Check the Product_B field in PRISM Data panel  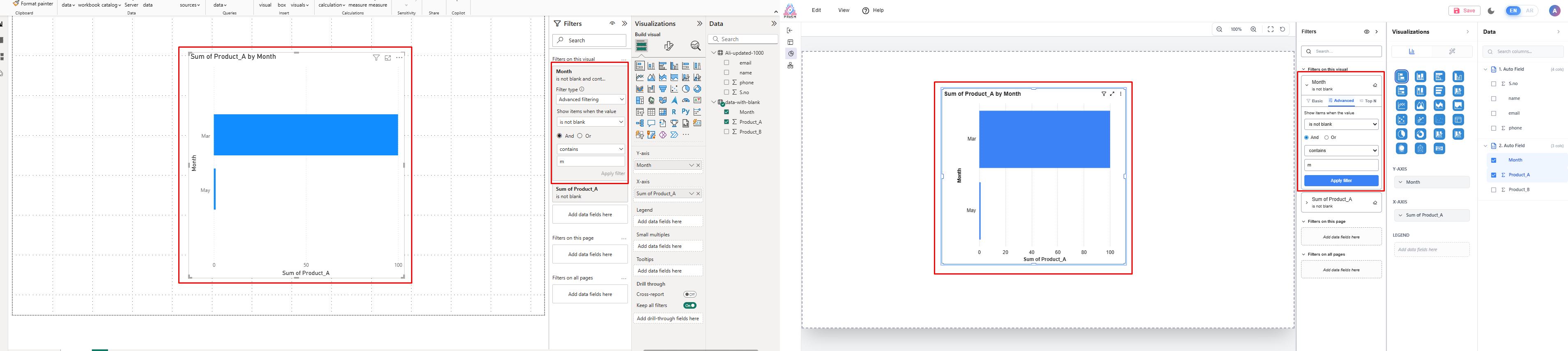(1493, 190)
